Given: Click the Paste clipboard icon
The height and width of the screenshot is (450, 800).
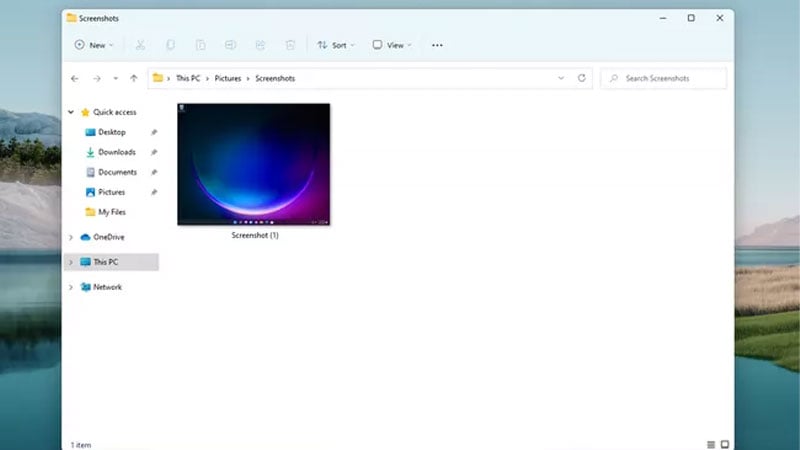Looking at the screenshot, I should (x=201, y=45).
